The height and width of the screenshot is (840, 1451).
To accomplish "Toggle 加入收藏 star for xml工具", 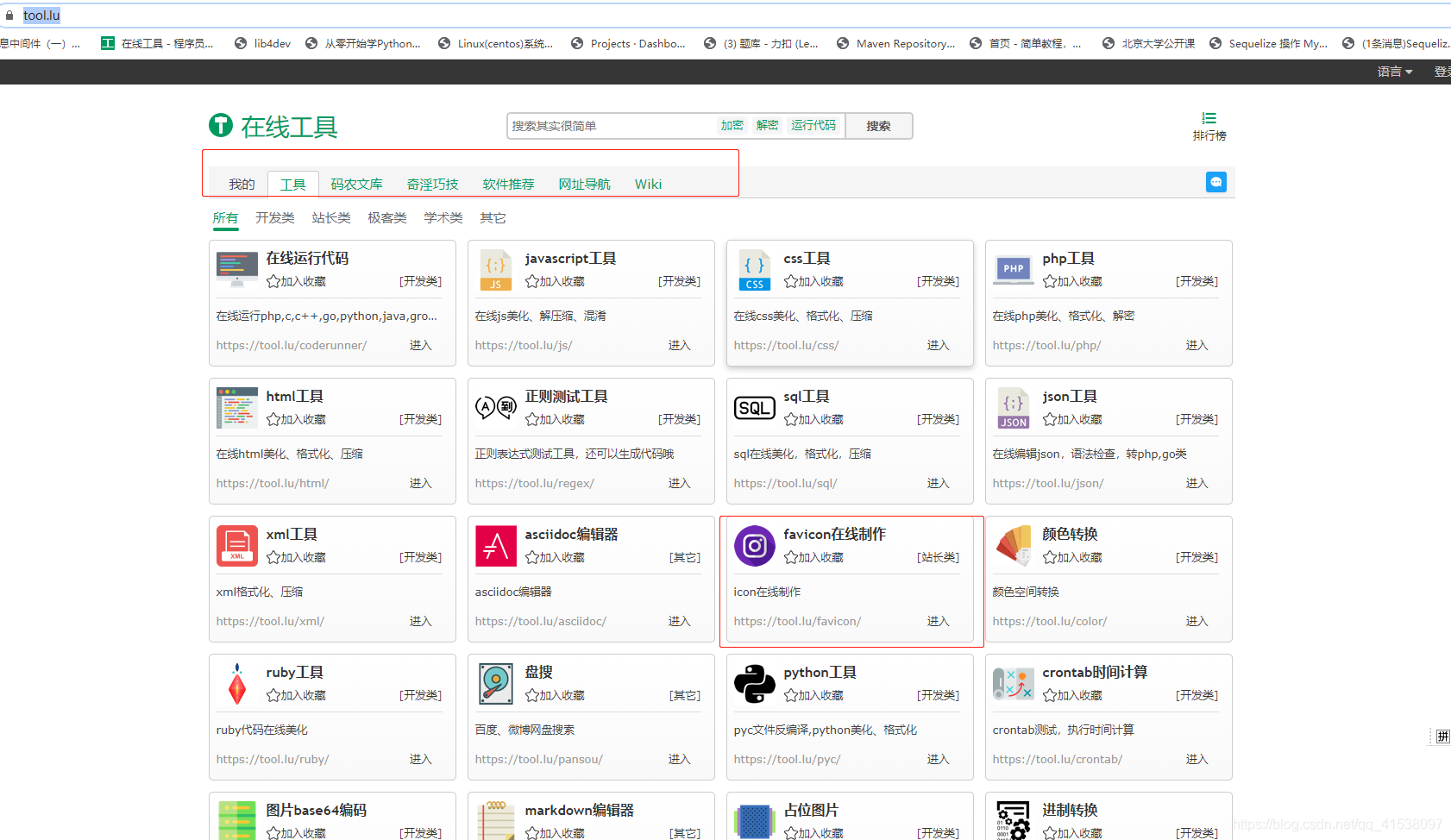I will pyautogui.click(x=273, y=558).
